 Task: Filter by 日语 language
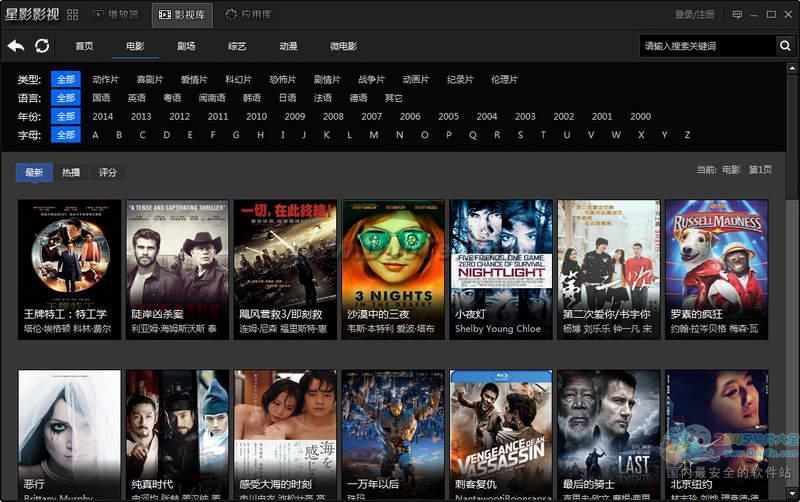tap(287, 97)
